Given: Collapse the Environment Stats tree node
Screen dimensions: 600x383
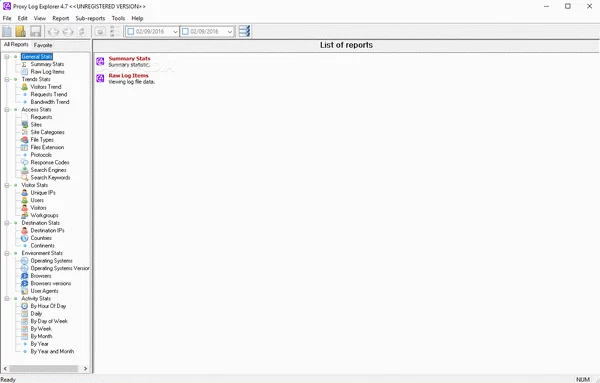Looking at the screenshot, I should tap(7, 253).
